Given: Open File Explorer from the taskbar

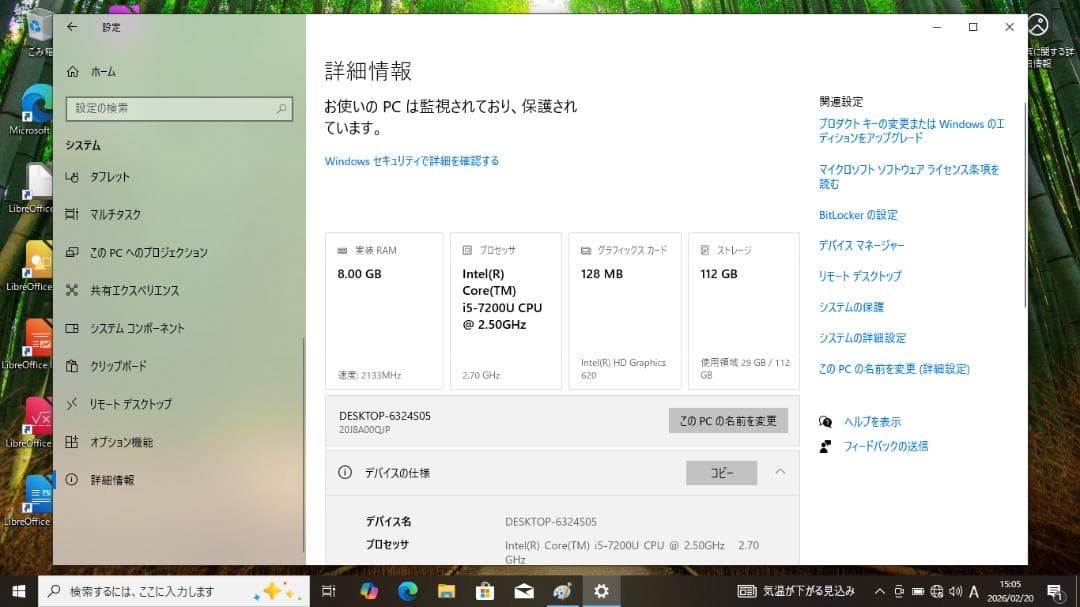Looking at the screenshot, I should (446, 591).
